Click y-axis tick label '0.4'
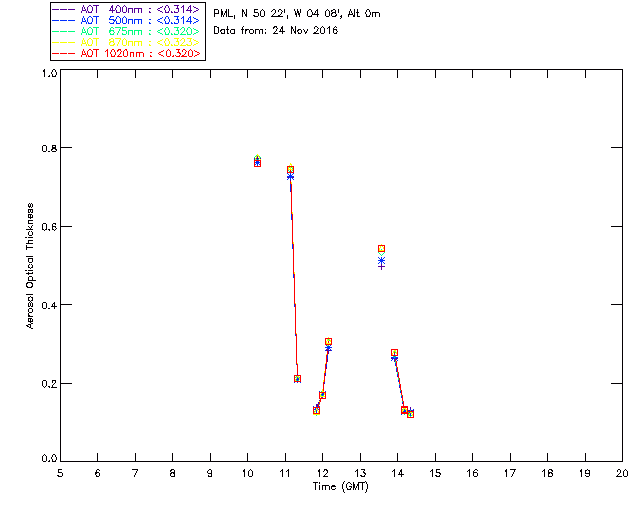Screen dimensions: 640x512 (49, 305)
